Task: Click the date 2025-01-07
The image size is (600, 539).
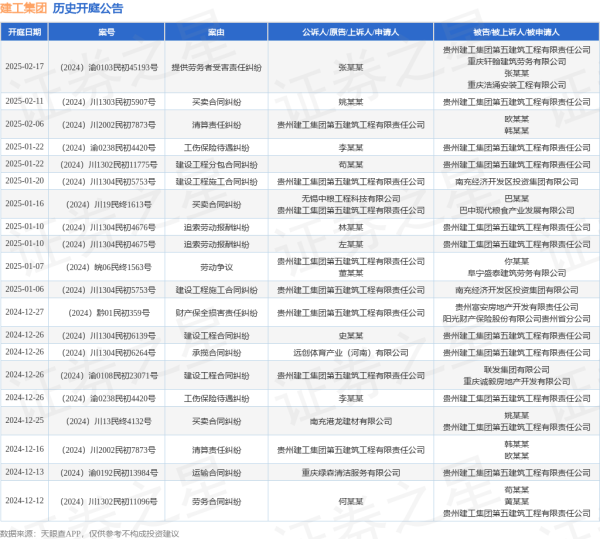Action: [x=24, y=266]
